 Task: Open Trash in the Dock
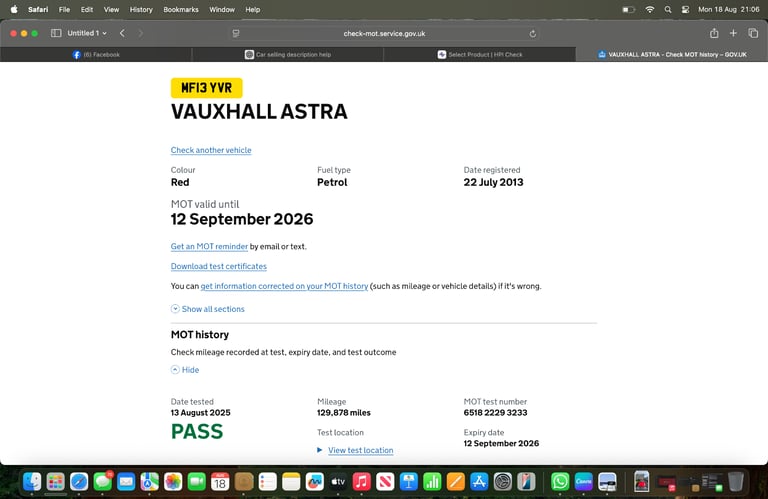pos(736,482)
